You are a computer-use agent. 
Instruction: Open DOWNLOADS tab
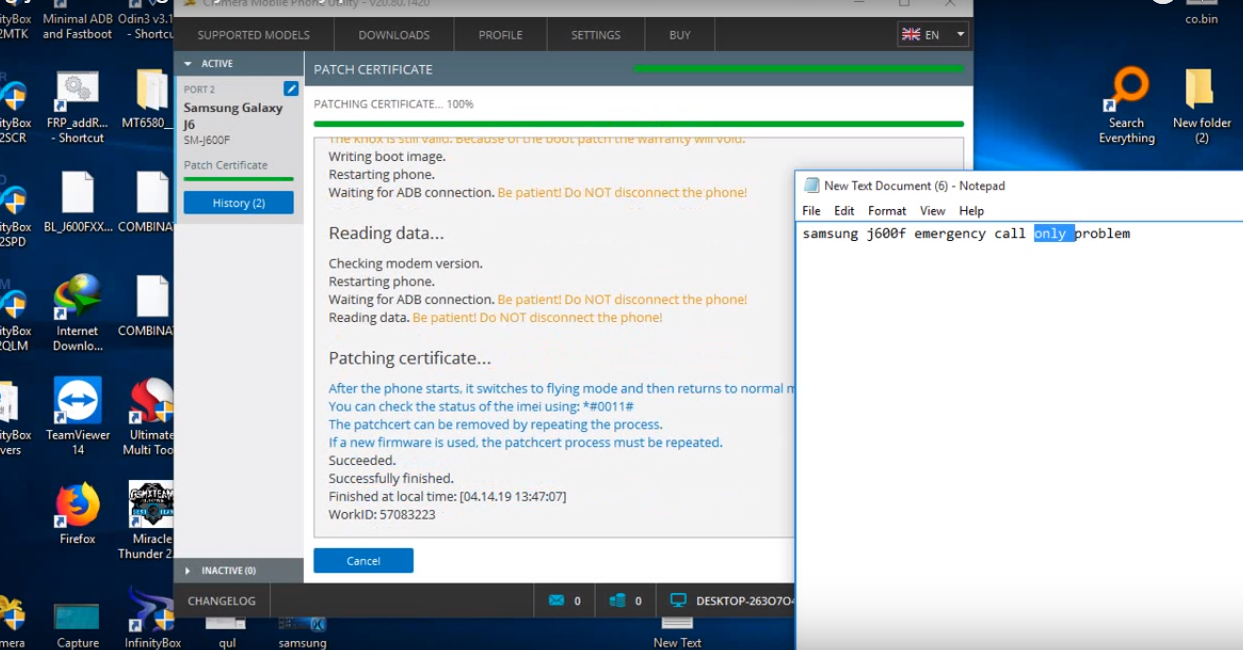(394, 35)
